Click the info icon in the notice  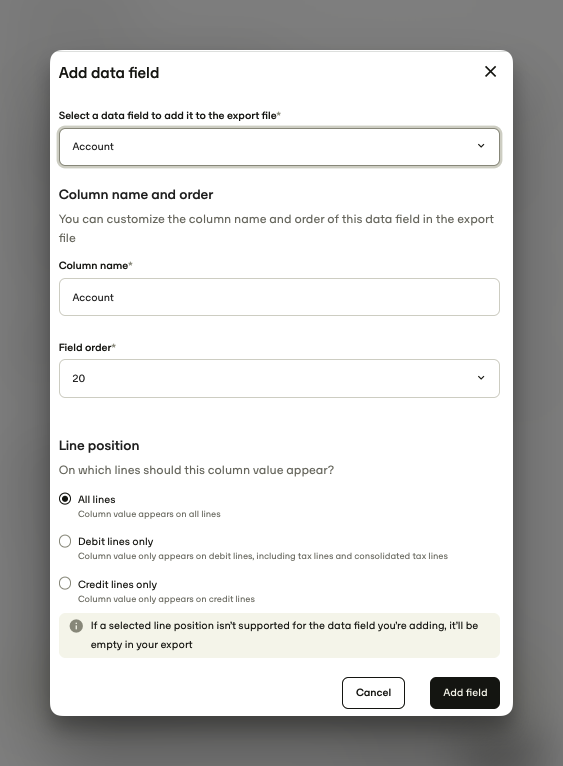click(76, 626)
